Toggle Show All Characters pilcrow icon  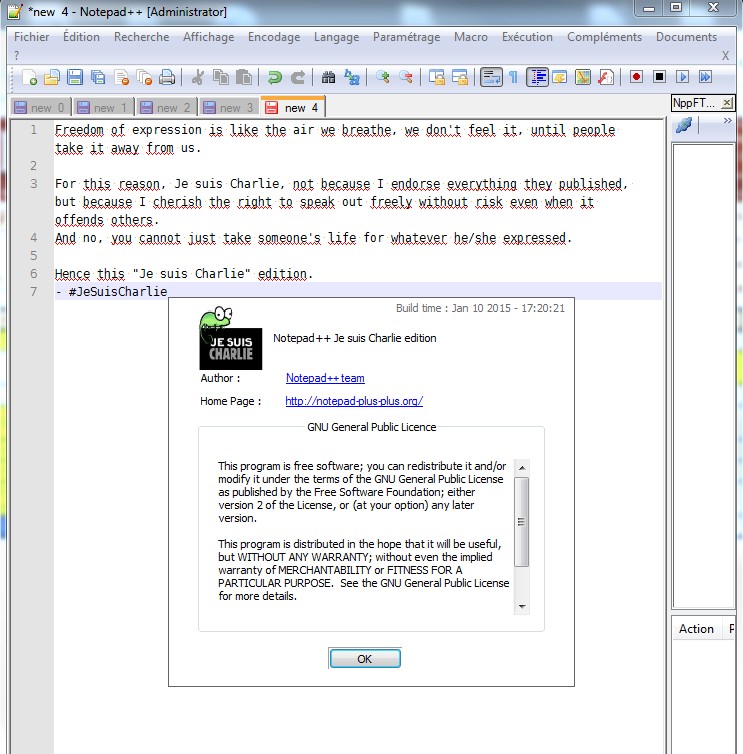514,77
